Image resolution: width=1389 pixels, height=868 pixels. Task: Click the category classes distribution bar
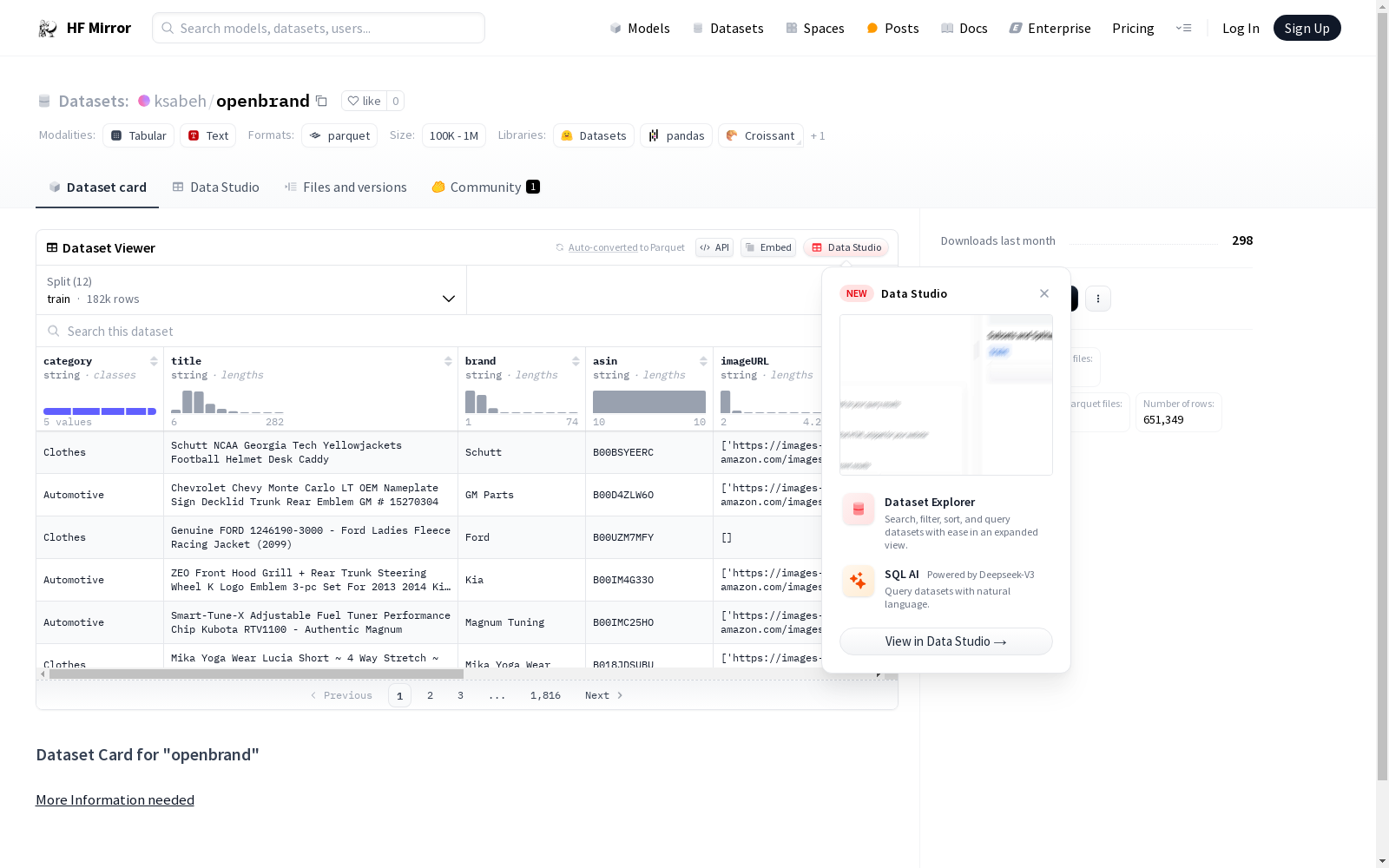tap(100, 411)
